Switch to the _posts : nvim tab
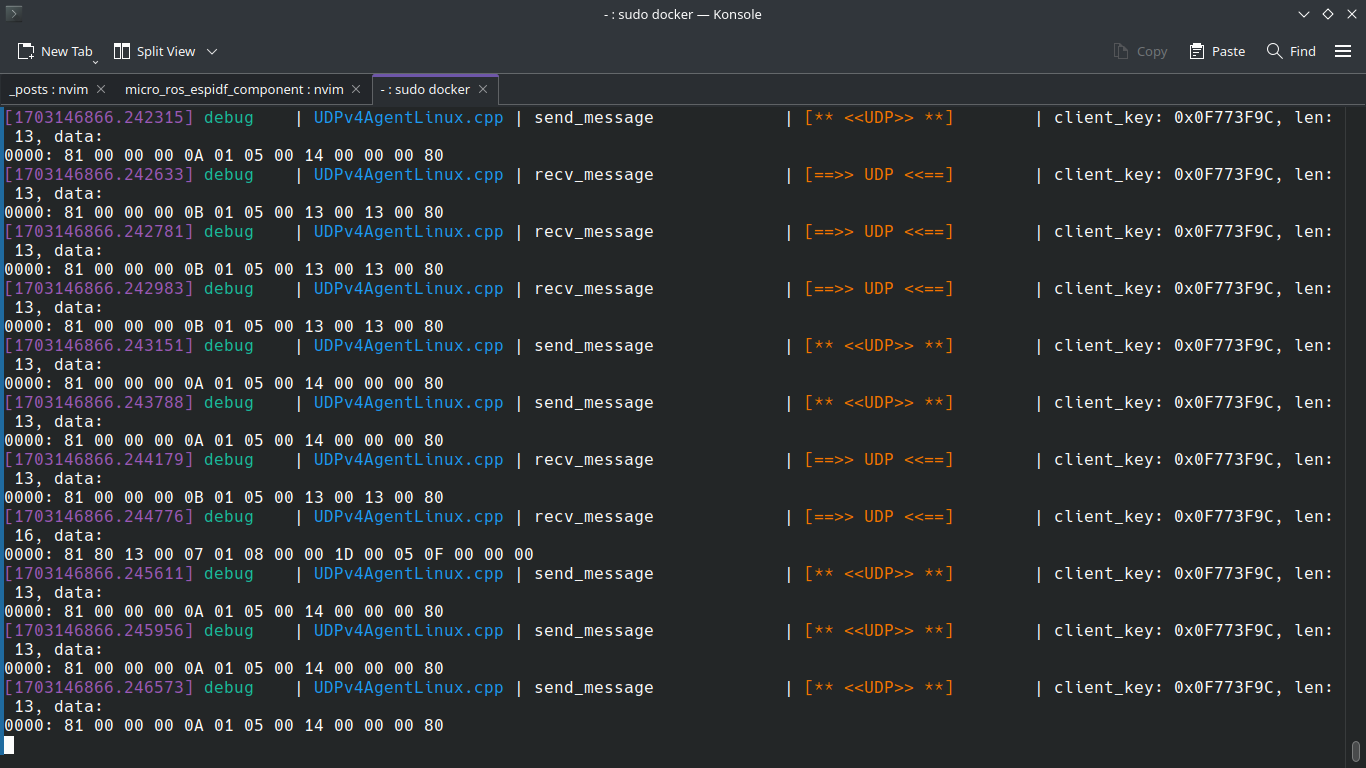Screen dimensions: 1366x768 click(49, 89)
